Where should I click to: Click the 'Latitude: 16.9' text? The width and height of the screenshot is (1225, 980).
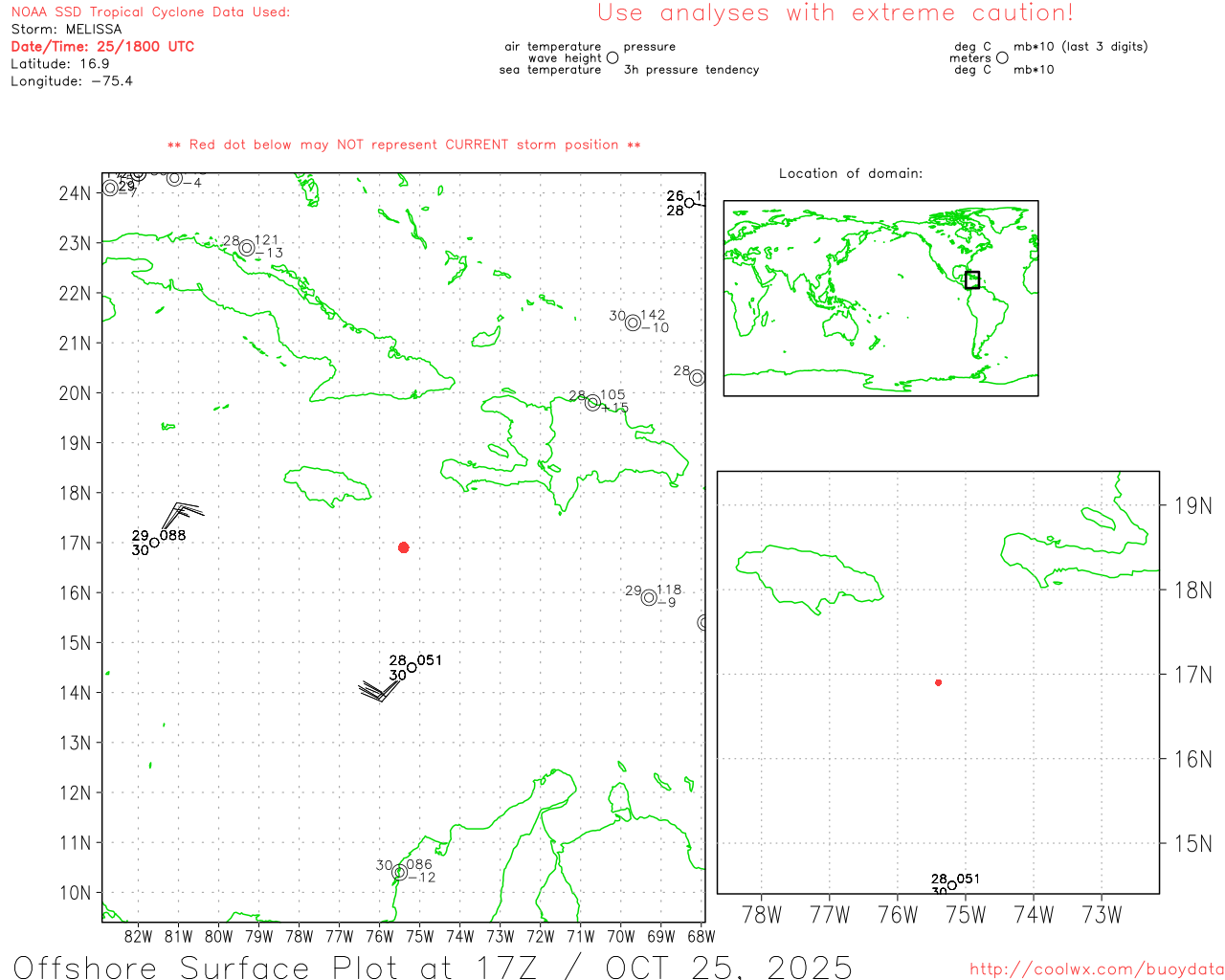60,64
